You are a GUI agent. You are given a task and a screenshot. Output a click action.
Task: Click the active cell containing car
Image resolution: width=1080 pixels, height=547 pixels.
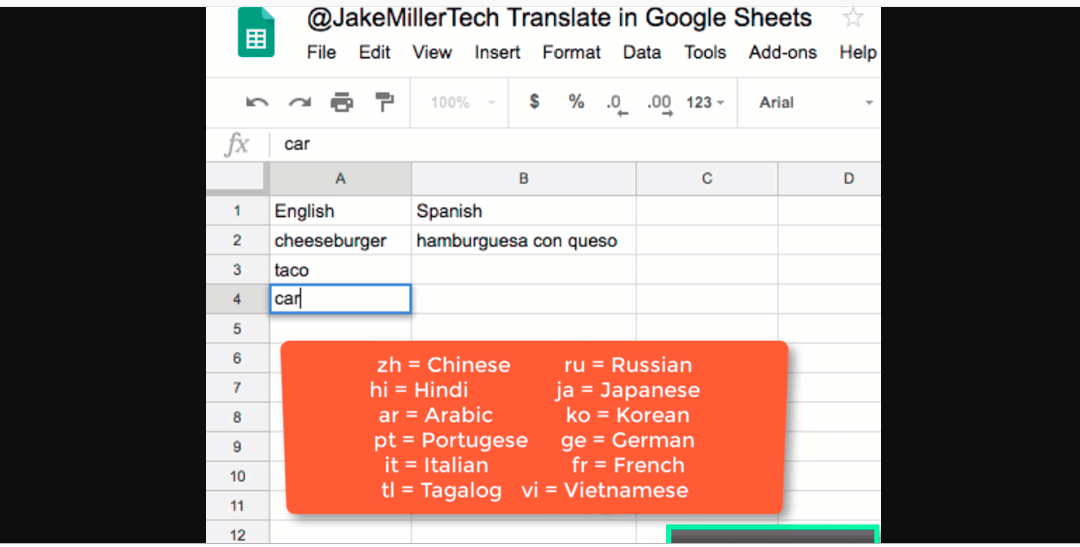[x=340, y=299]
